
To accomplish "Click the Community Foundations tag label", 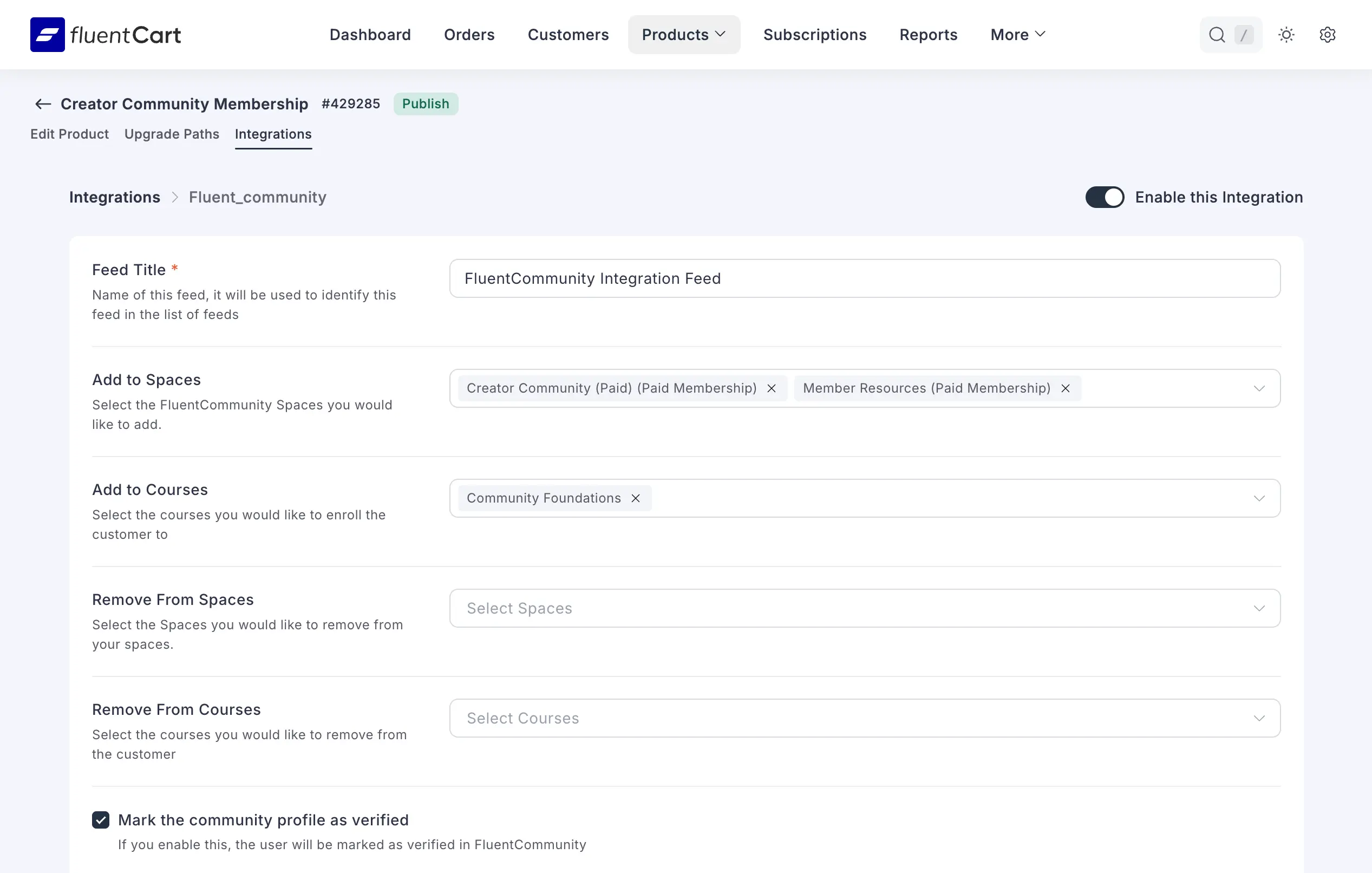I will (x=544, y=499).
